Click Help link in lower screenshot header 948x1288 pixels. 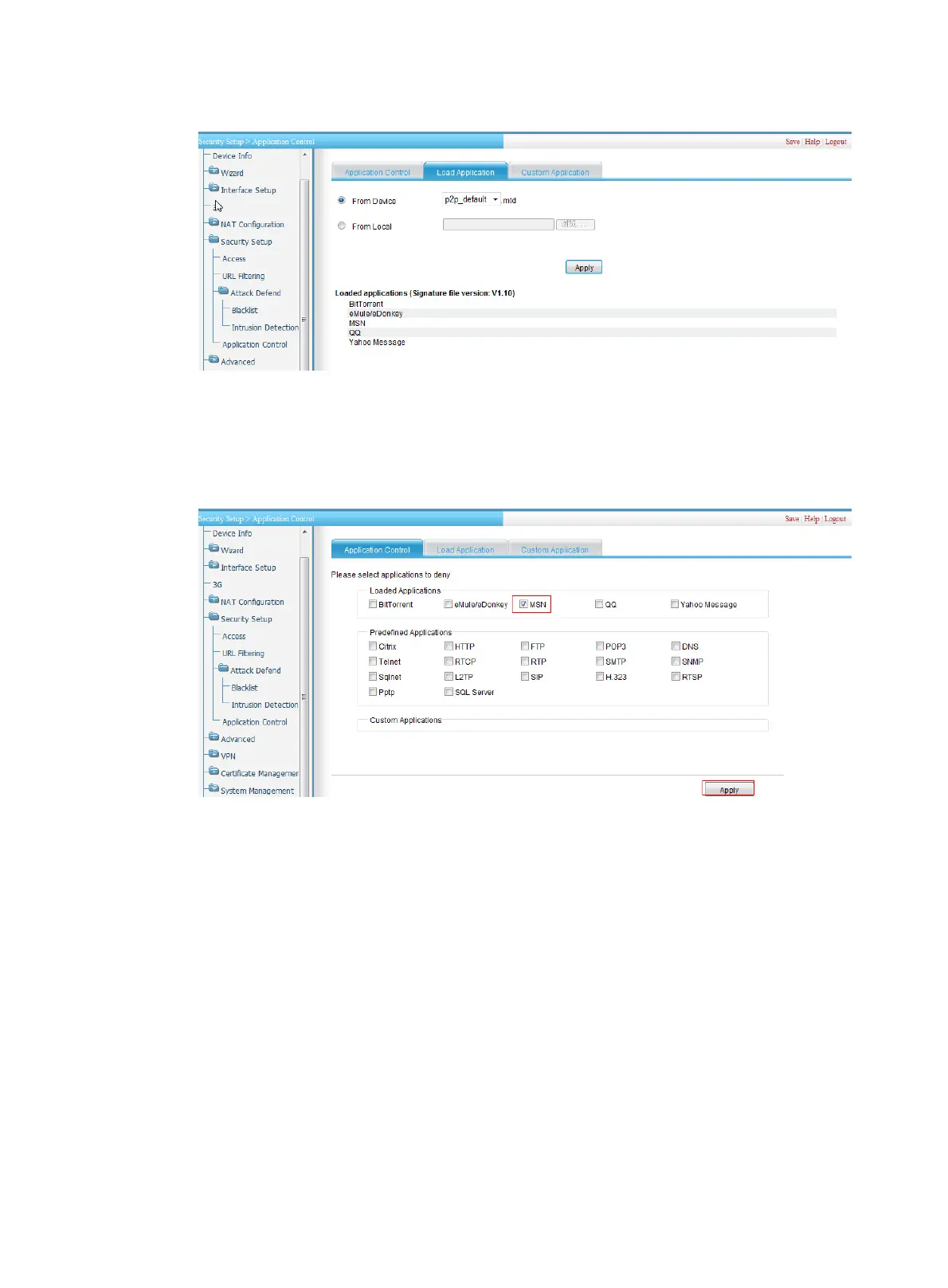(x=811, y=519)
